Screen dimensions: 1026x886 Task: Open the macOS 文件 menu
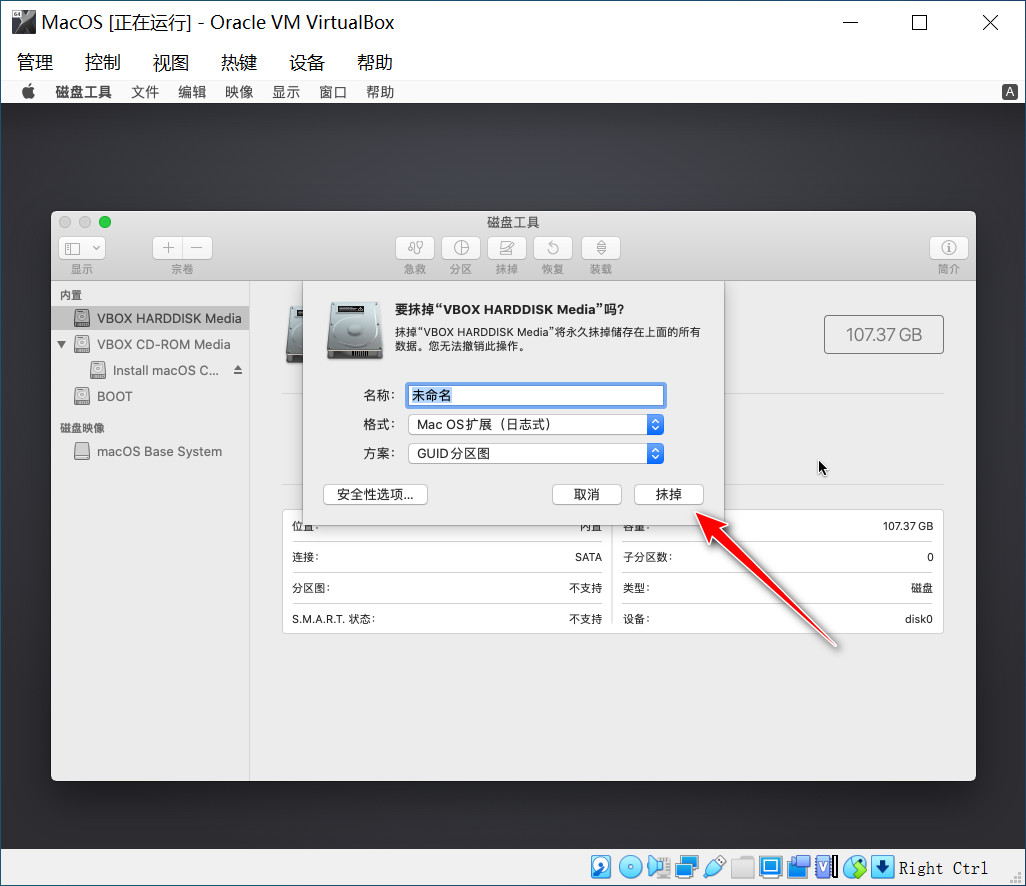(x=145, y=92)
